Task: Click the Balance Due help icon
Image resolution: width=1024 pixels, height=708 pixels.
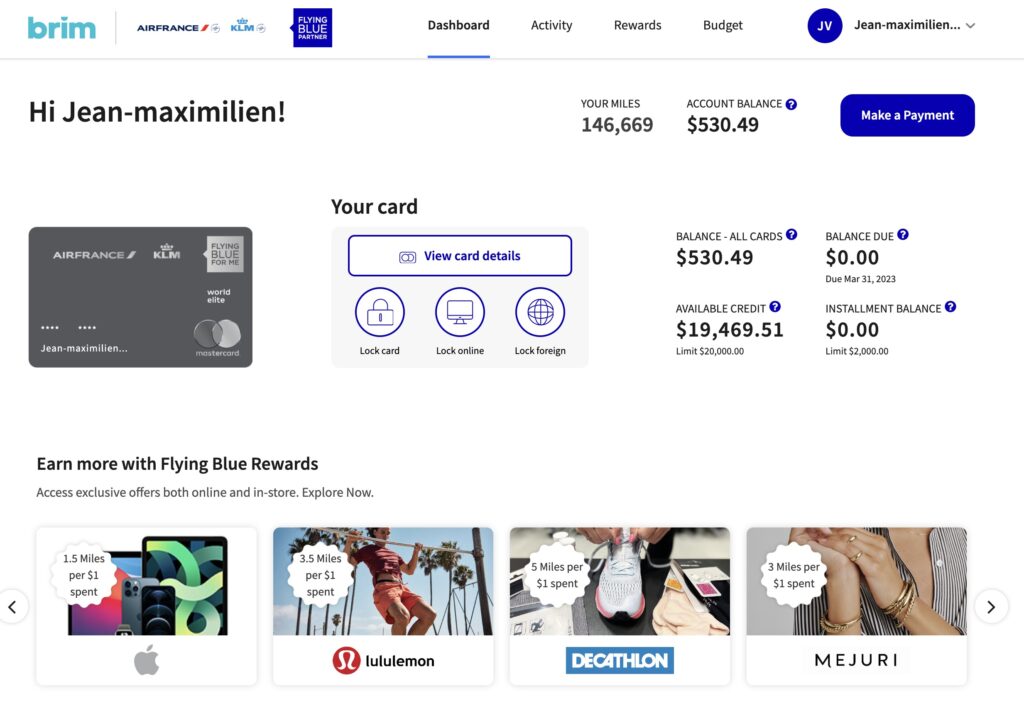Action: [903, 236]
